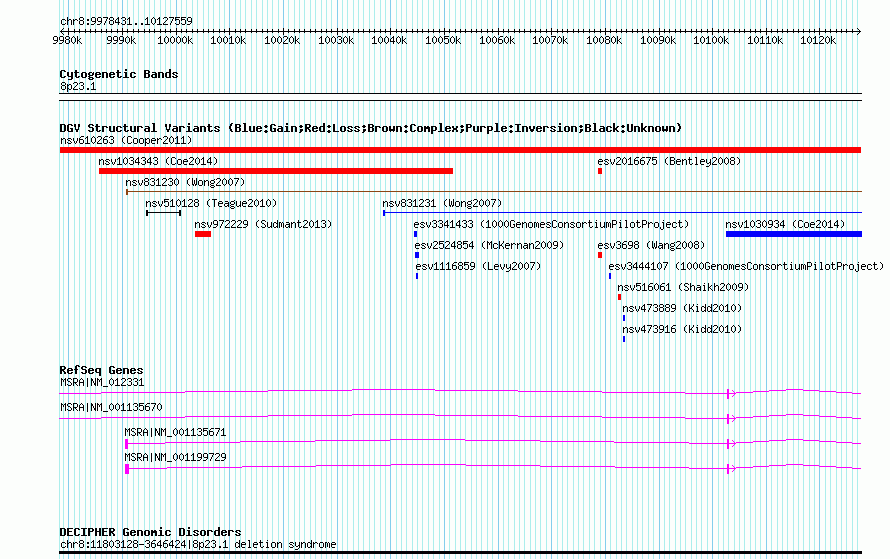Open the nsv516061 (Shaikh2009) label

click(x=683, y=287)
